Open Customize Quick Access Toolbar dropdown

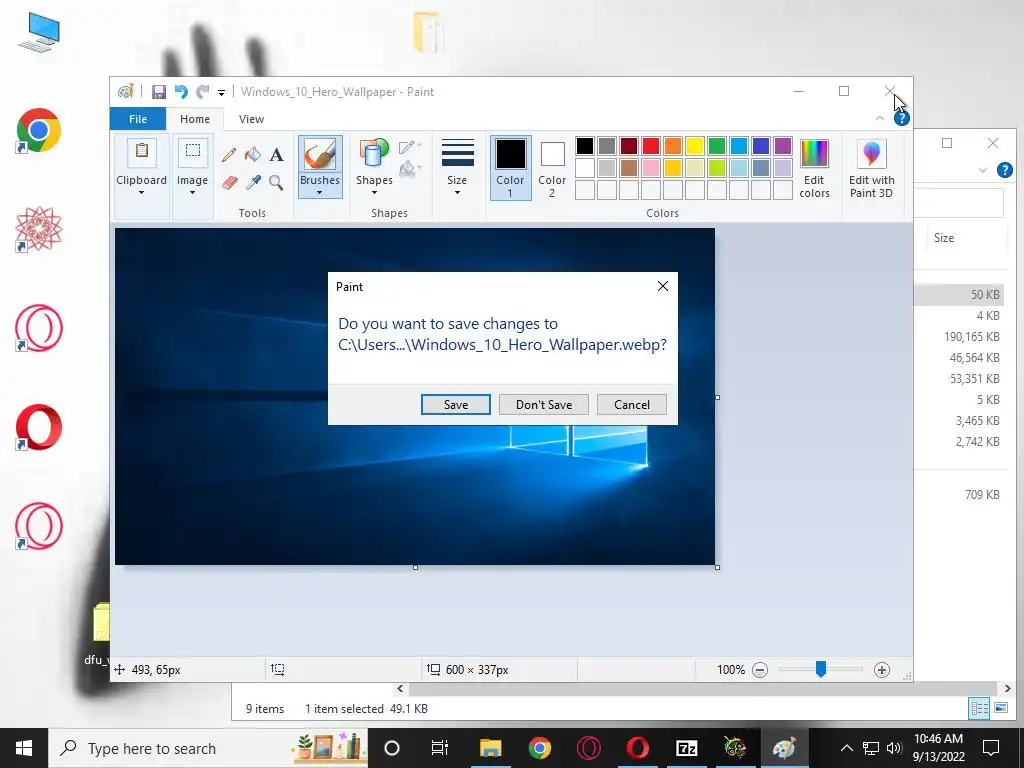point(221,93)
